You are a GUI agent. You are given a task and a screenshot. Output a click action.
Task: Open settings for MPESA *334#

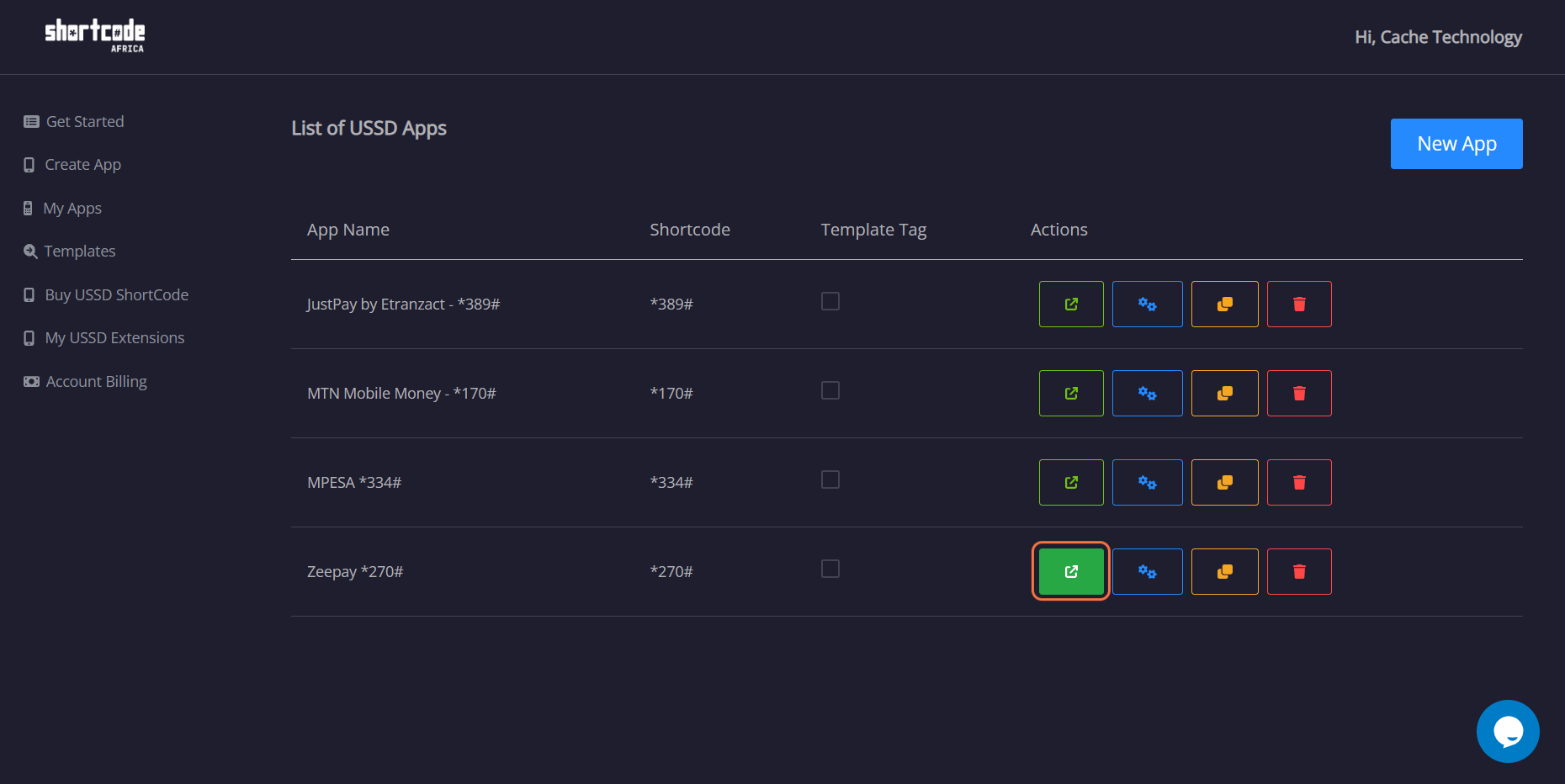[x=1147, y=482]
